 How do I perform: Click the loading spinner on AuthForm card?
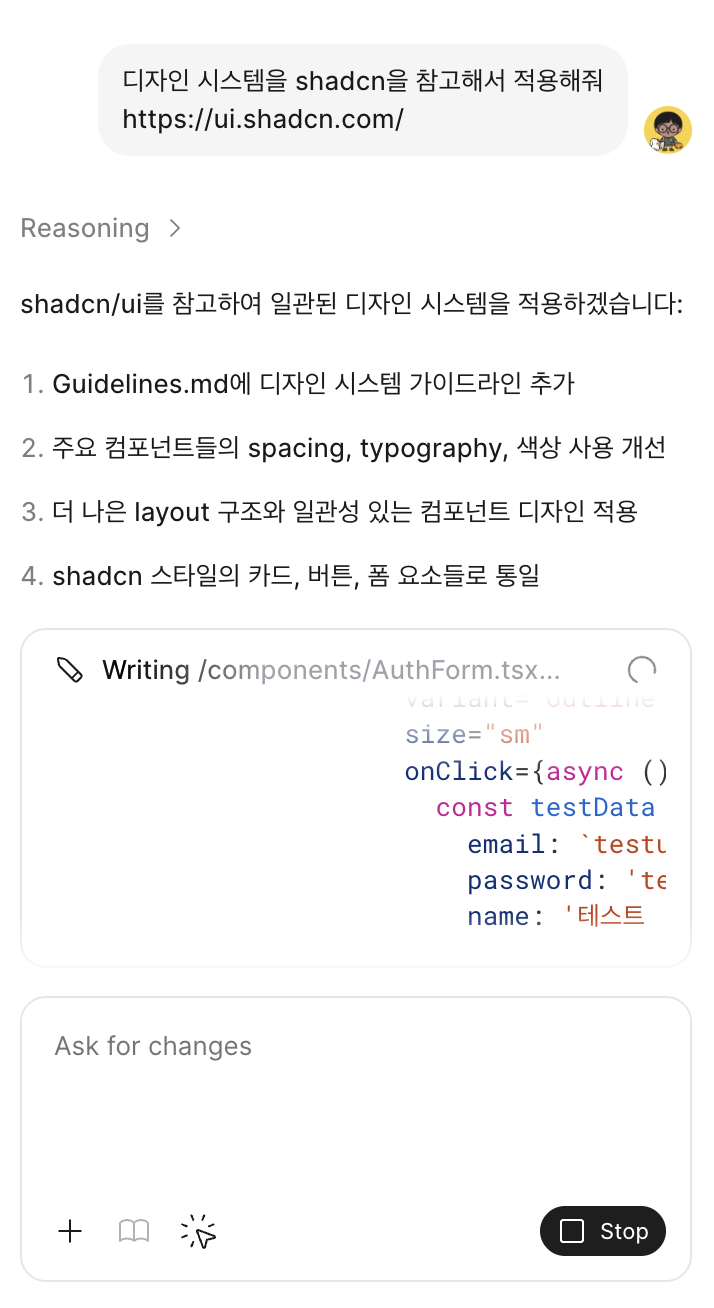pos(641,670)
